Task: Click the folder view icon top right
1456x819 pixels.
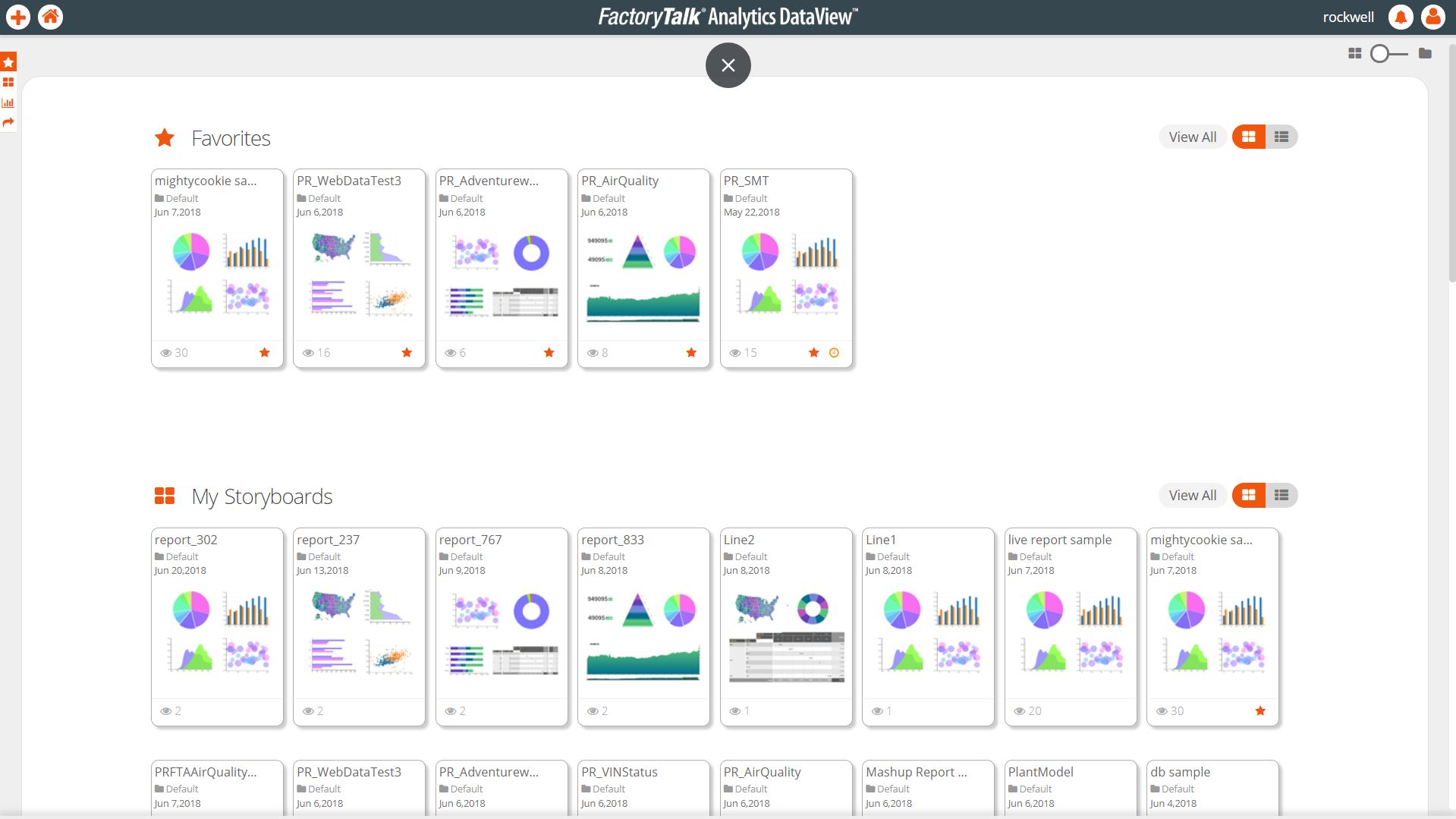Action: 1426,53
